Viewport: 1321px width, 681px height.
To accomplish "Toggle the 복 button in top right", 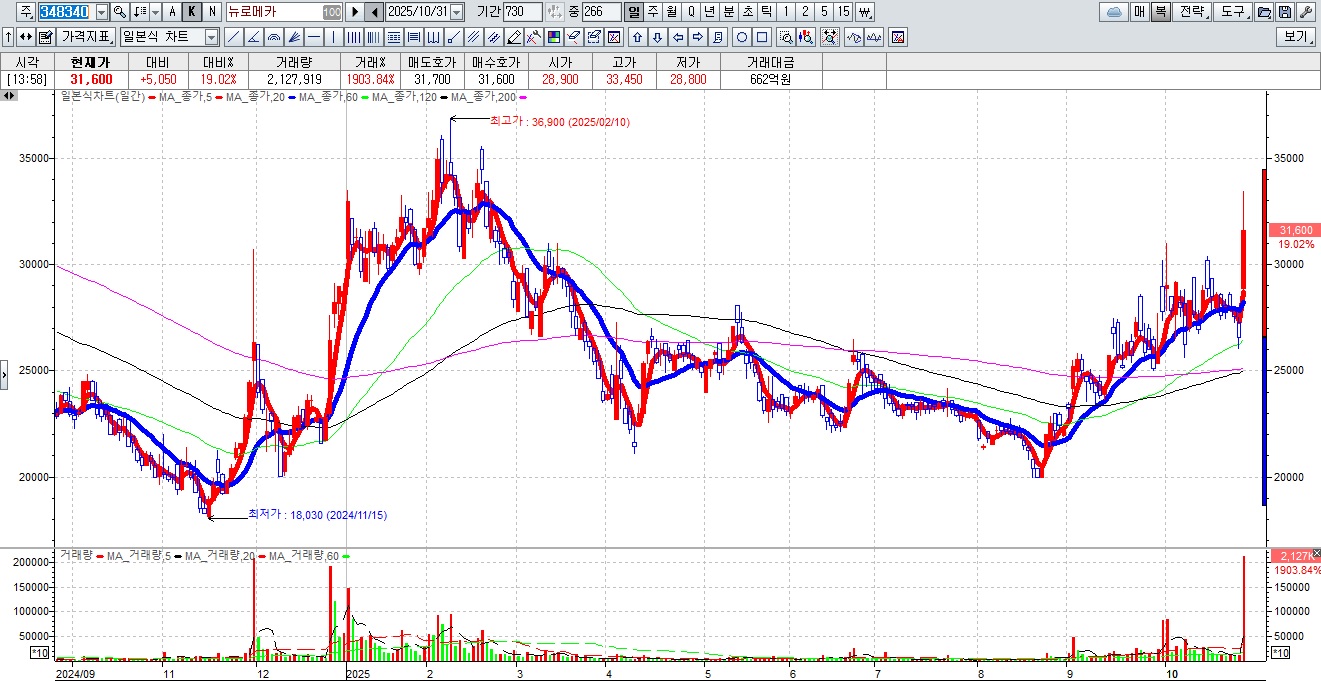I will (x=1160, y=12).
